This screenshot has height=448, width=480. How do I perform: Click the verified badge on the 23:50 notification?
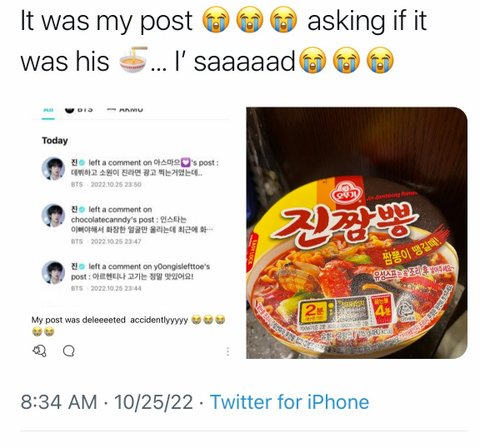(x=82, y=163)
